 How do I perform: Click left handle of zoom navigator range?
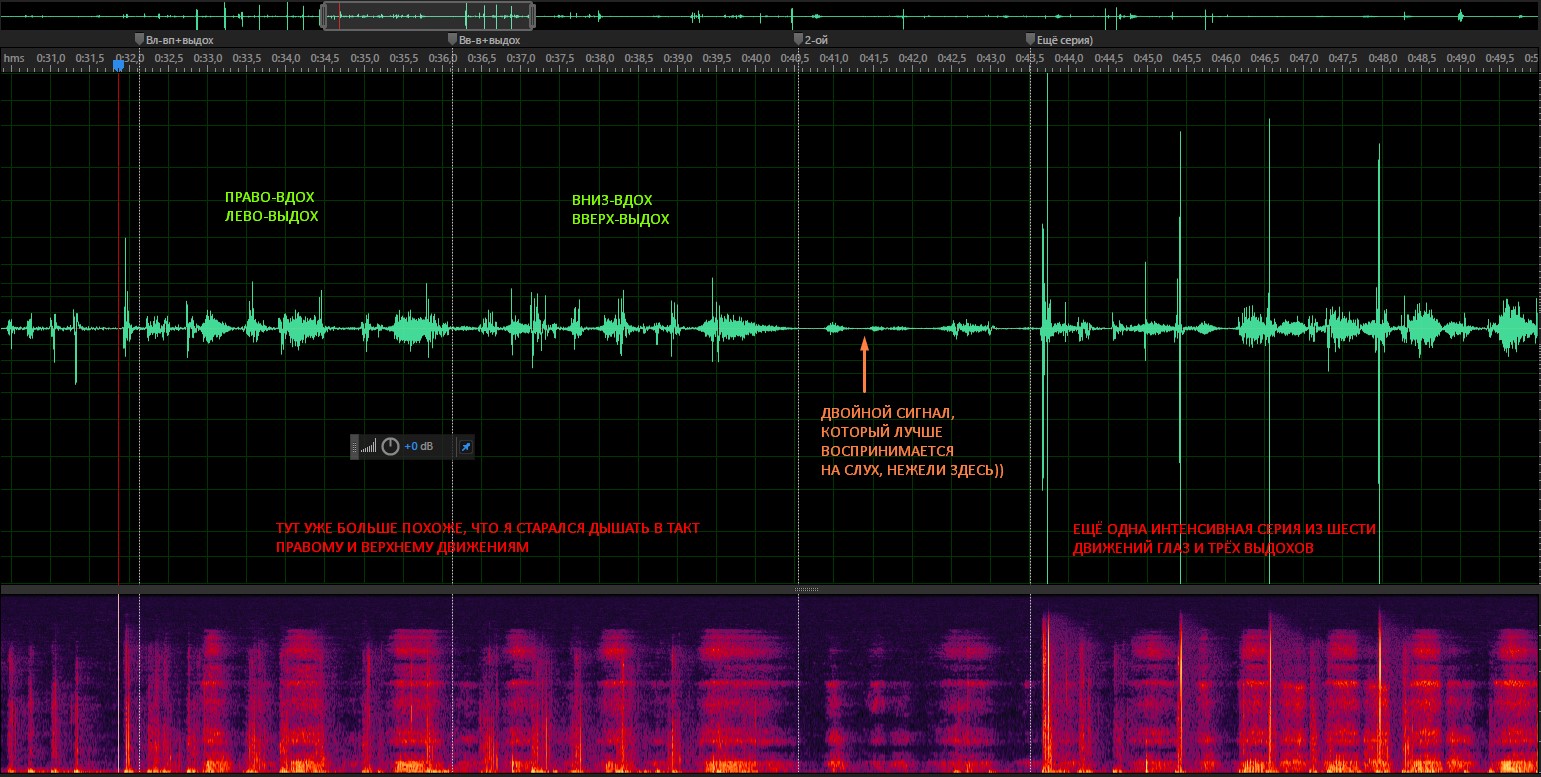[x=324, y=16]
